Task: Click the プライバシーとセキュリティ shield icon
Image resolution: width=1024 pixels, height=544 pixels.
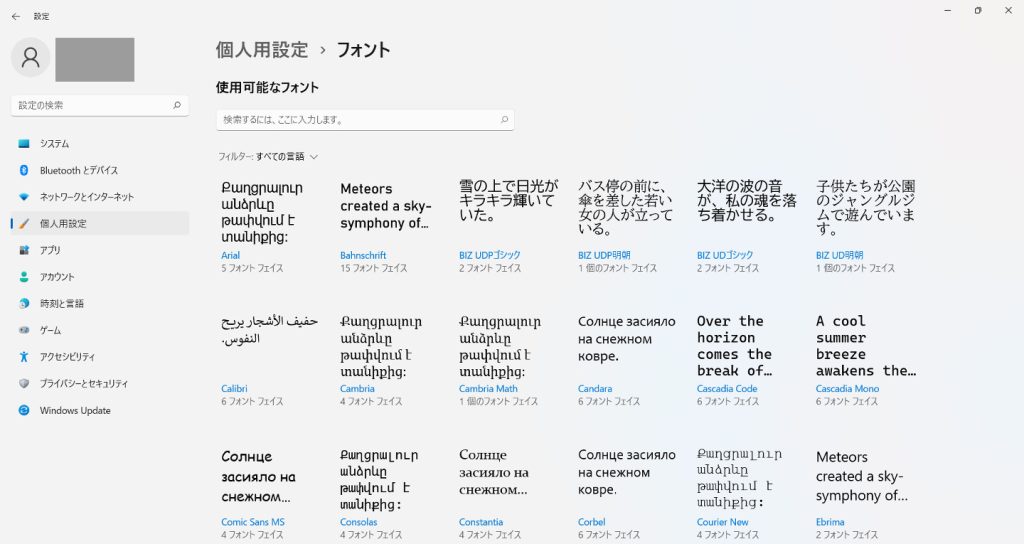Action: coord(24,384)
